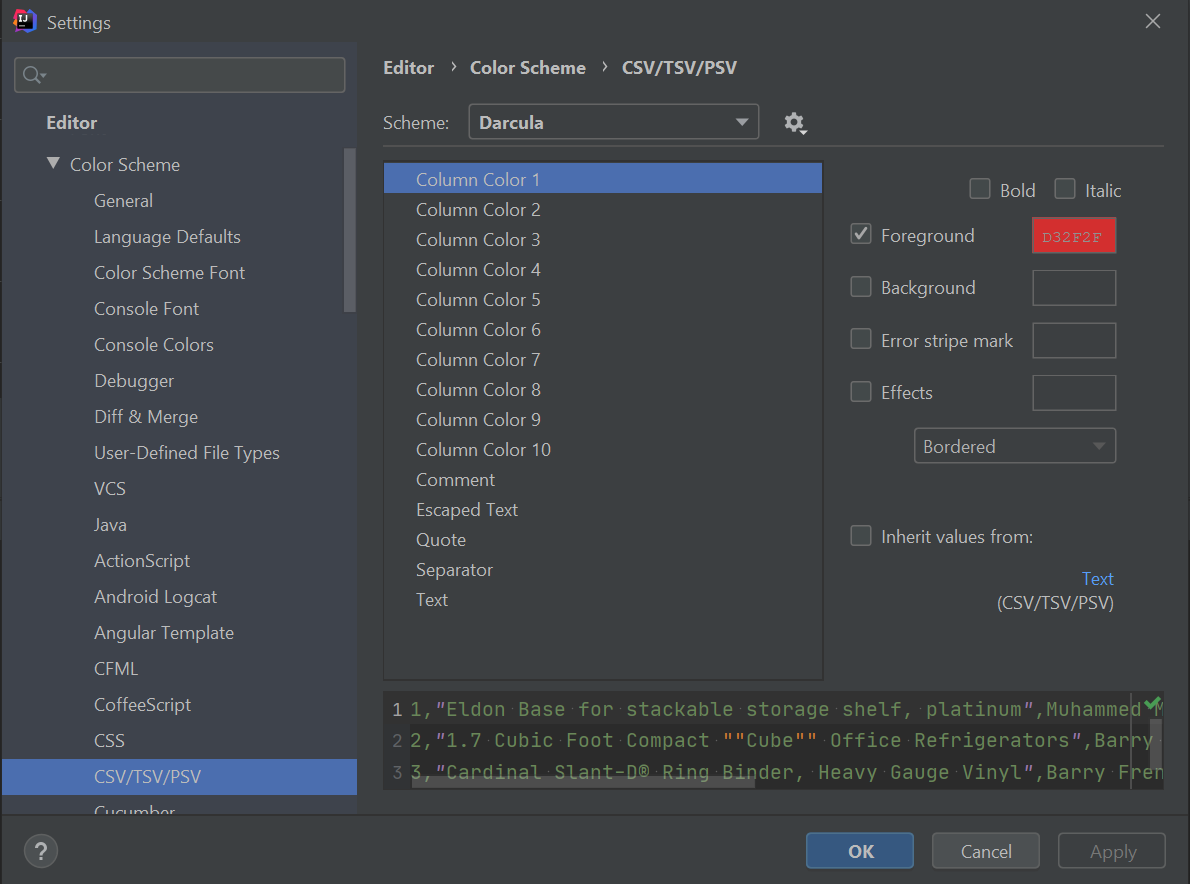
Task: Select the Editor settings category
Action: click(x=71, y=123)
